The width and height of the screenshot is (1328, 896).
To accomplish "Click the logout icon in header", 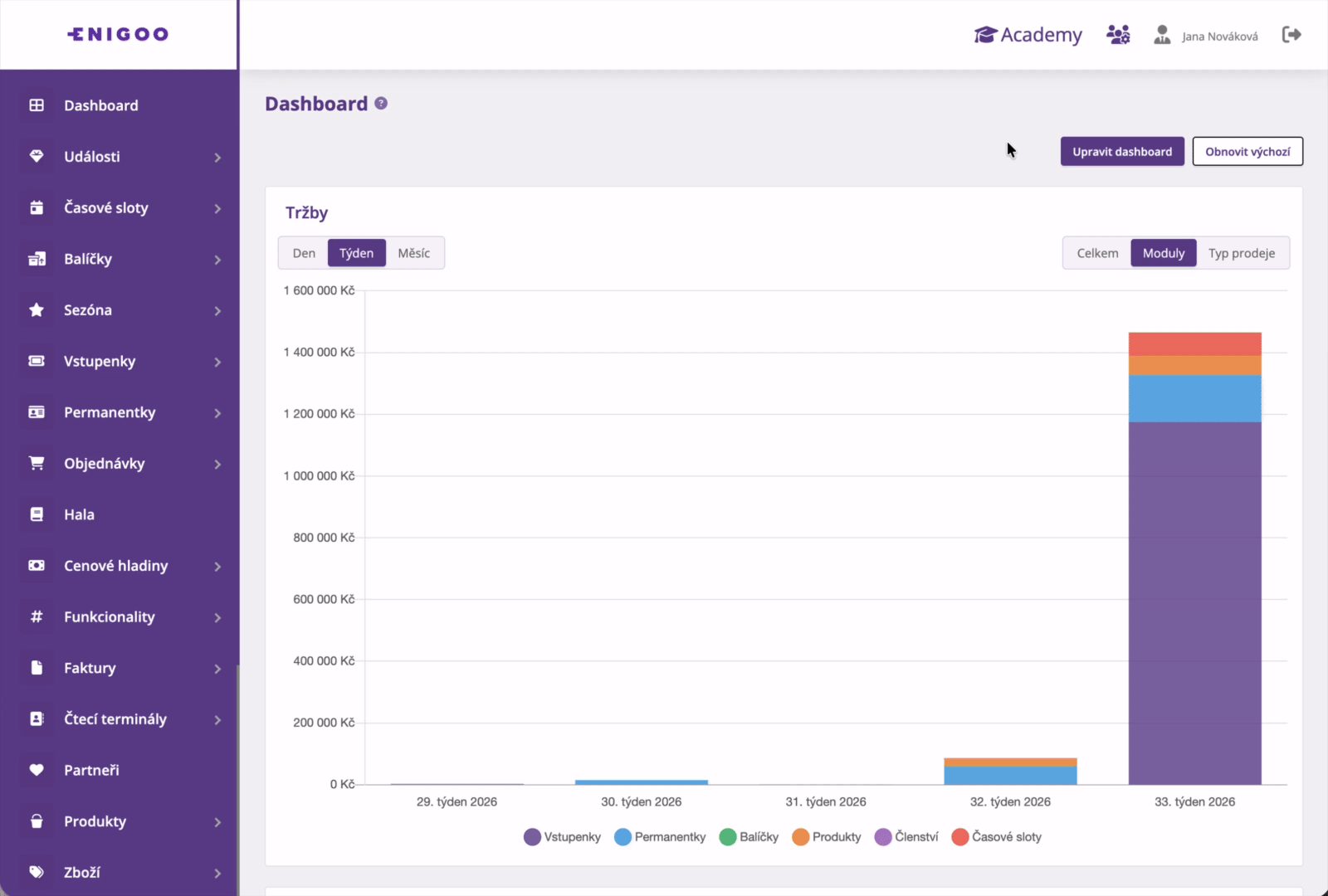I will (x=1291, y=35).
